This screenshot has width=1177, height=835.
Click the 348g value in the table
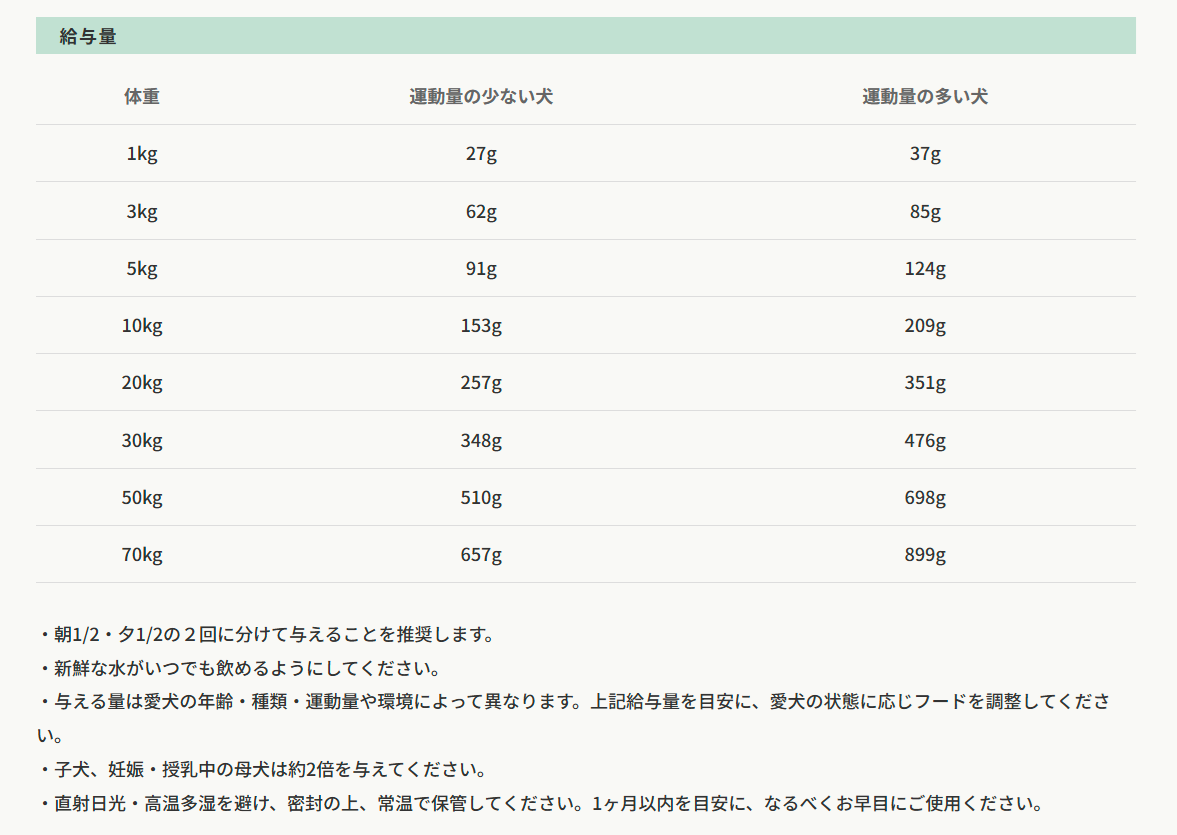[x=481, y=441]
